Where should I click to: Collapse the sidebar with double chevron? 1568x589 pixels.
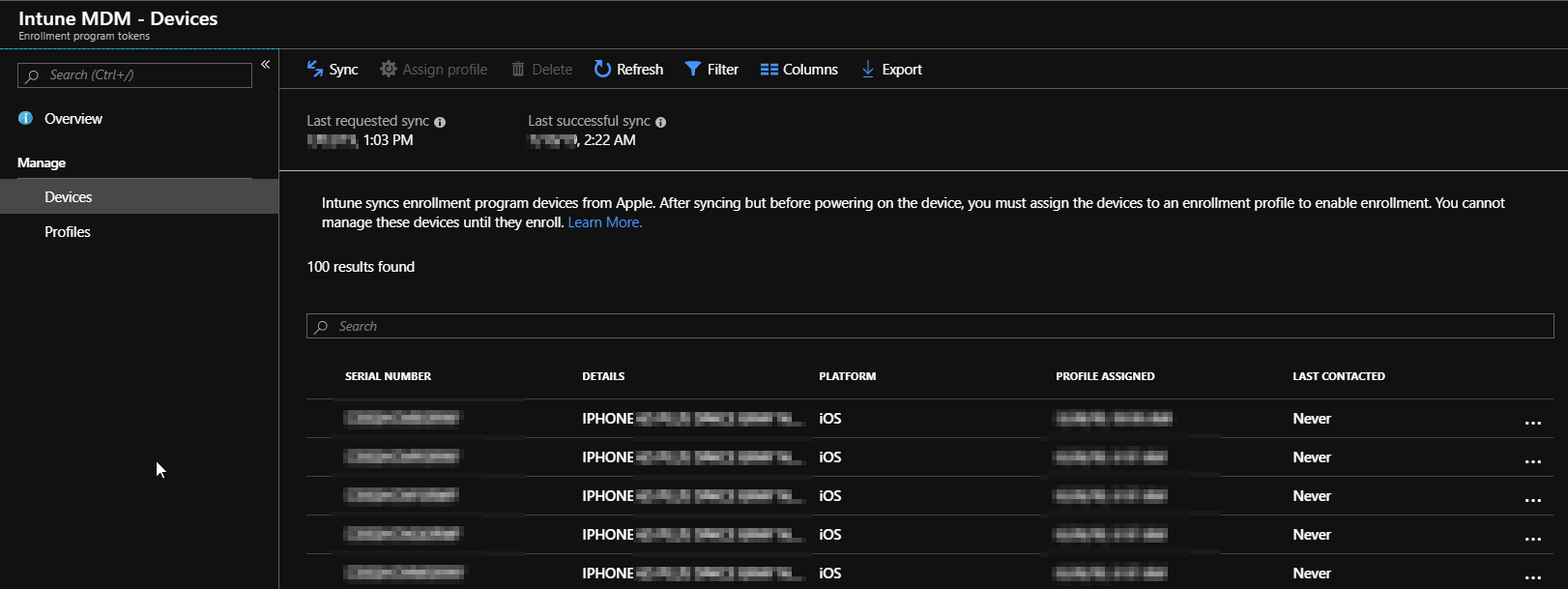click(x=265, y=65)
